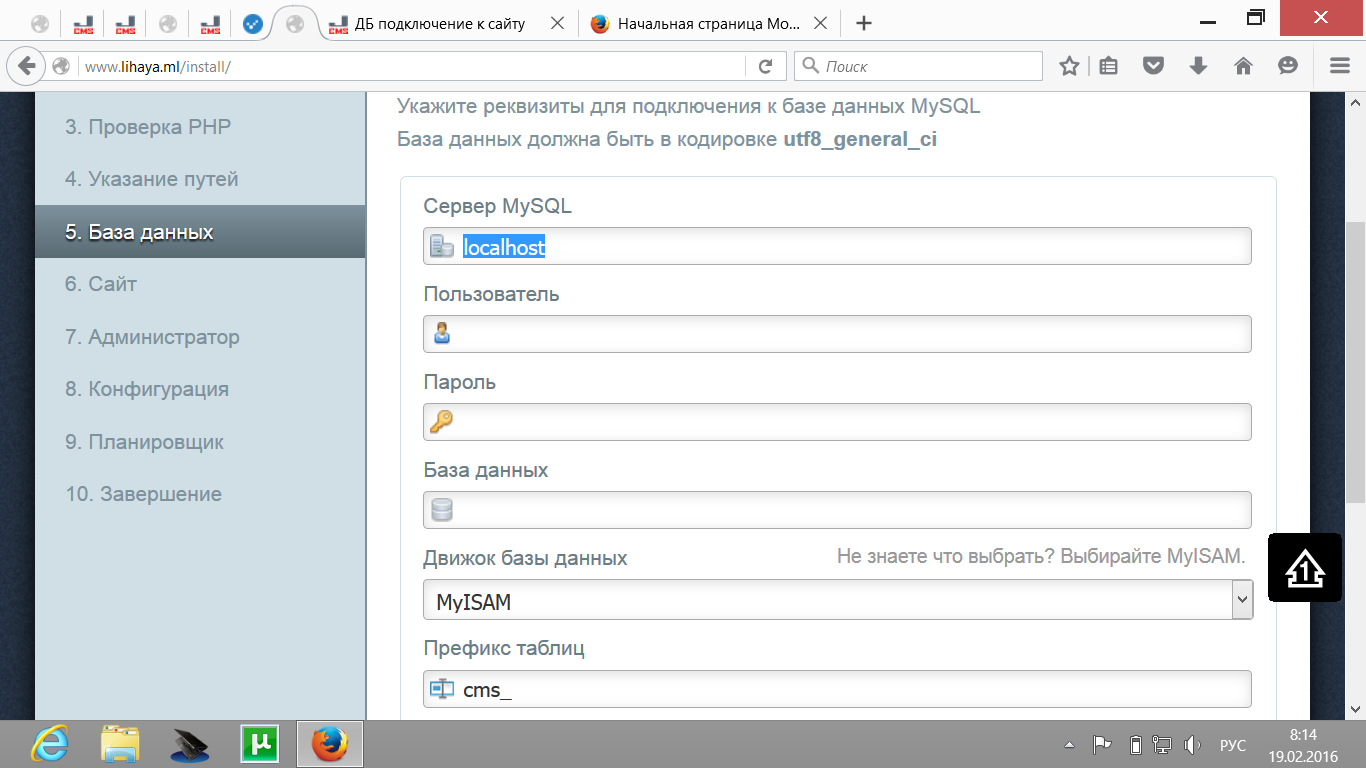Open the 'Движок базы данных' MyISAM dropdown
Image resolution: width=1366 pixels, height=768 pixels.
[838, 600]
